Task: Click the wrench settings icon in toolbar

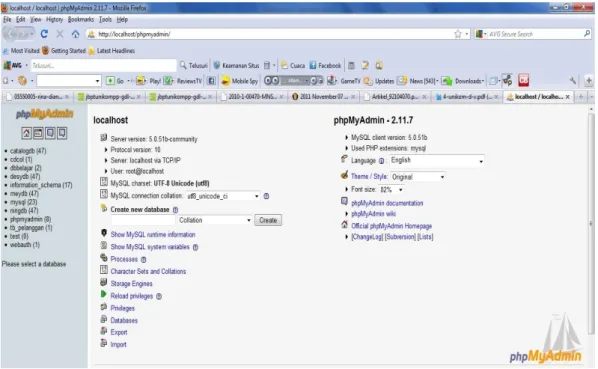Action: 572,80
